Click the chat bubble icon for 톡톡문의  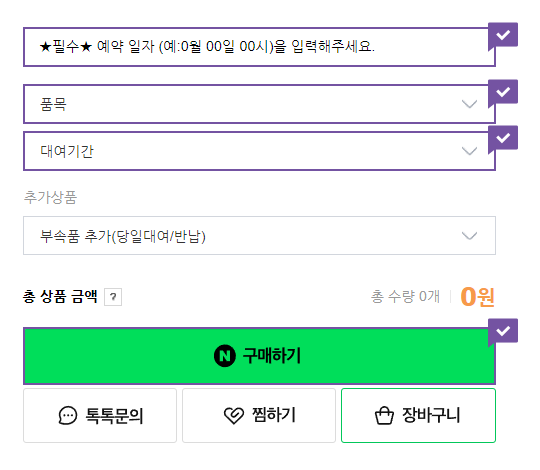pos(68,415)
